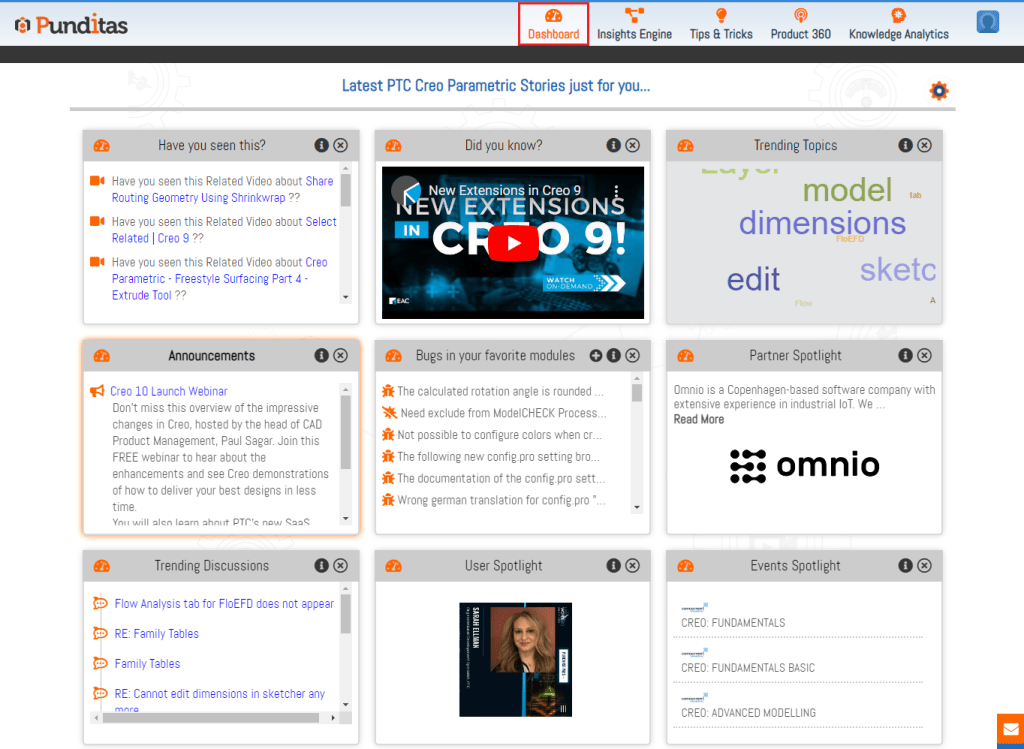Switch to Knowledge Analytics tab
This screenshot has width=1024, height=749.
(x=898, y=24)
